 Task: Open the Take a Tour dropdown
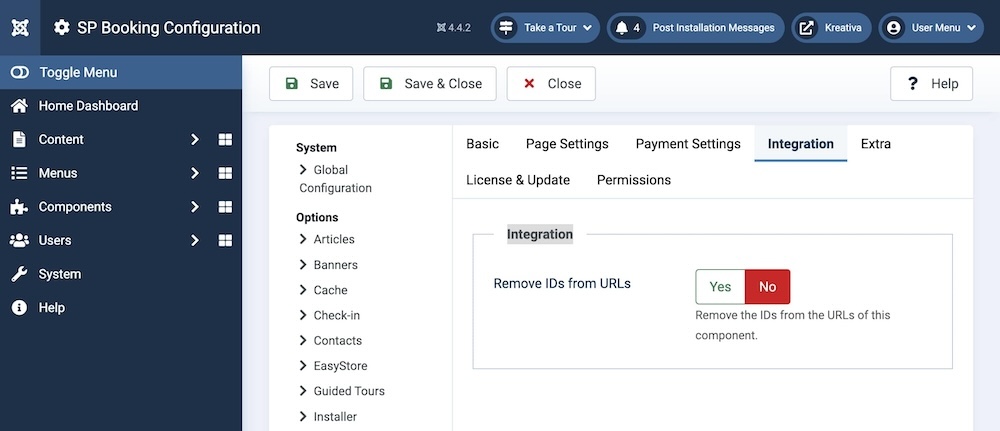[546, 28]
